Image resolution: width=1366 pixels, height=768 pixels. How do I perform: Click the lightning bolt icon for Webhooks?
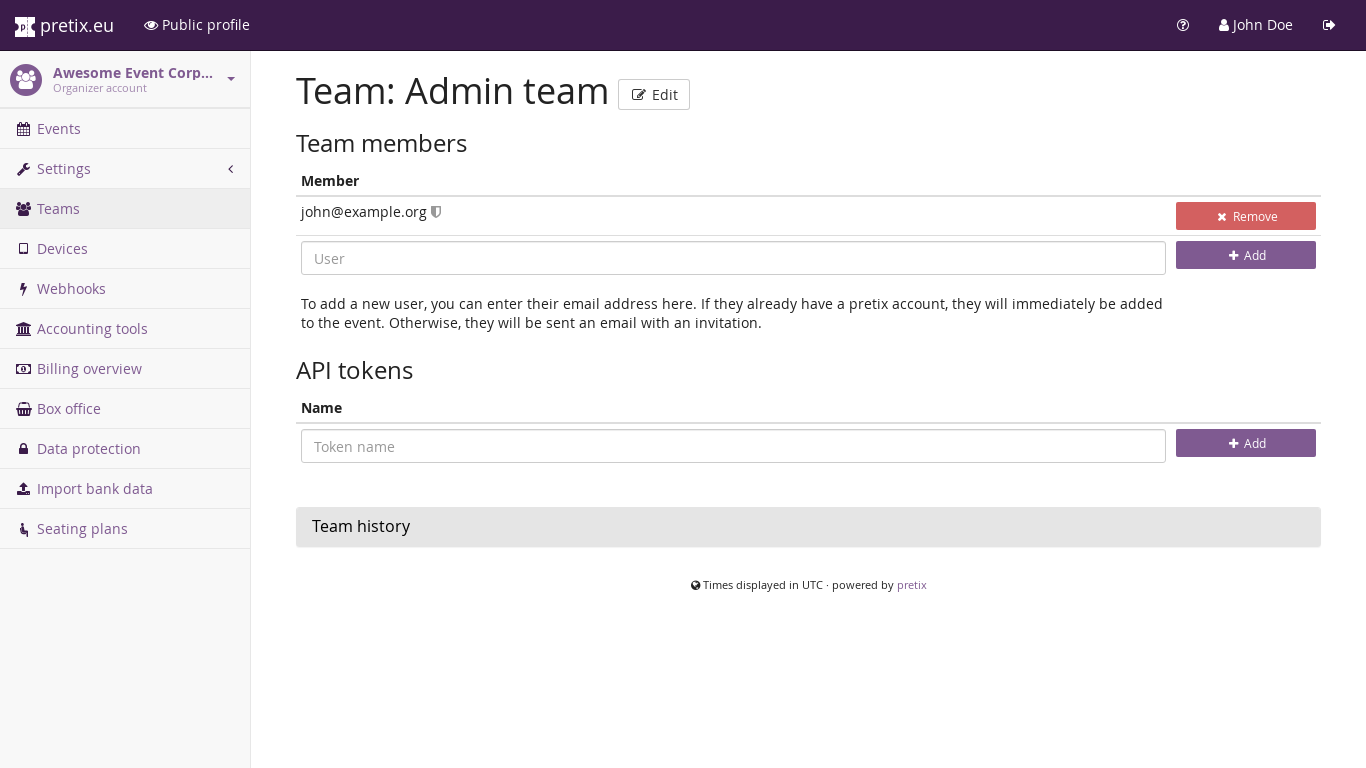[x=23, y=289]
